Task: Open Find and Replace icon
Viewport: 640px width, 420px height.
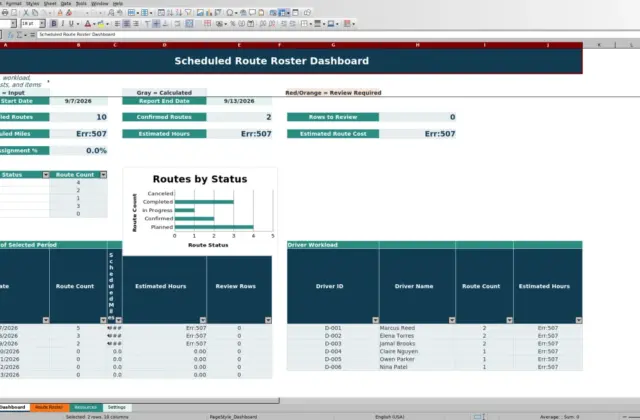Action: (x=111, y=13)
